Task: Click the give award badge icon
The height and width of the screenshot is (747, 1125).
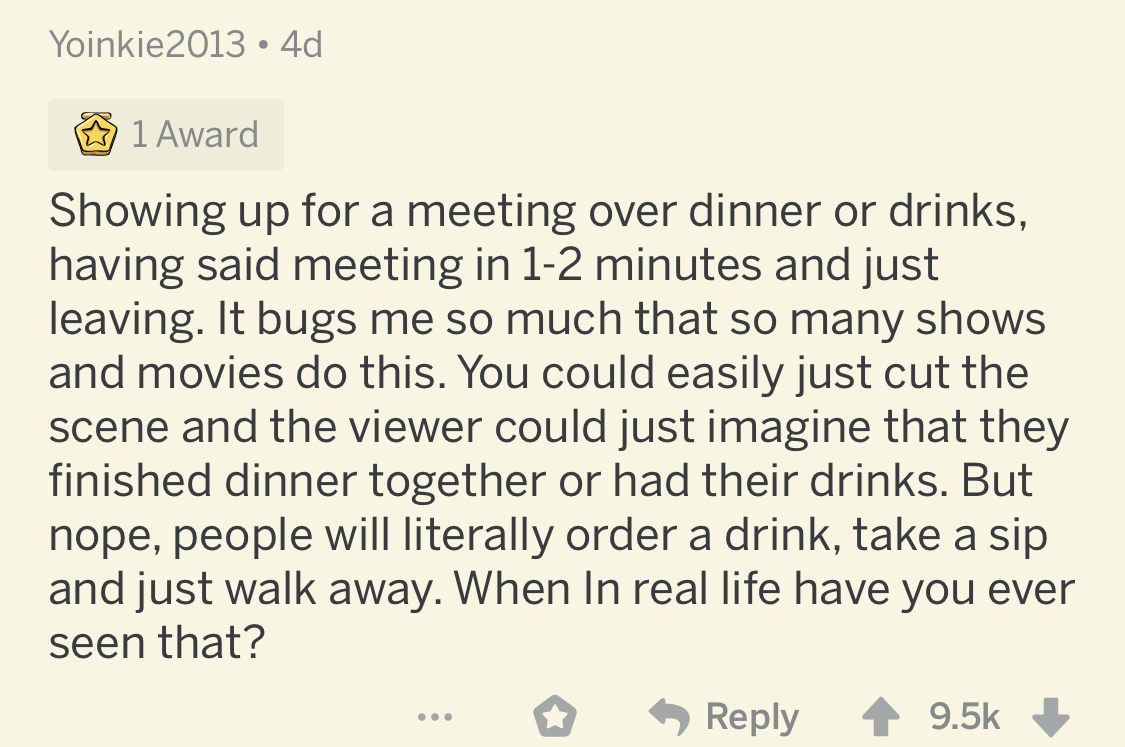Action: (x=554, y=716)
